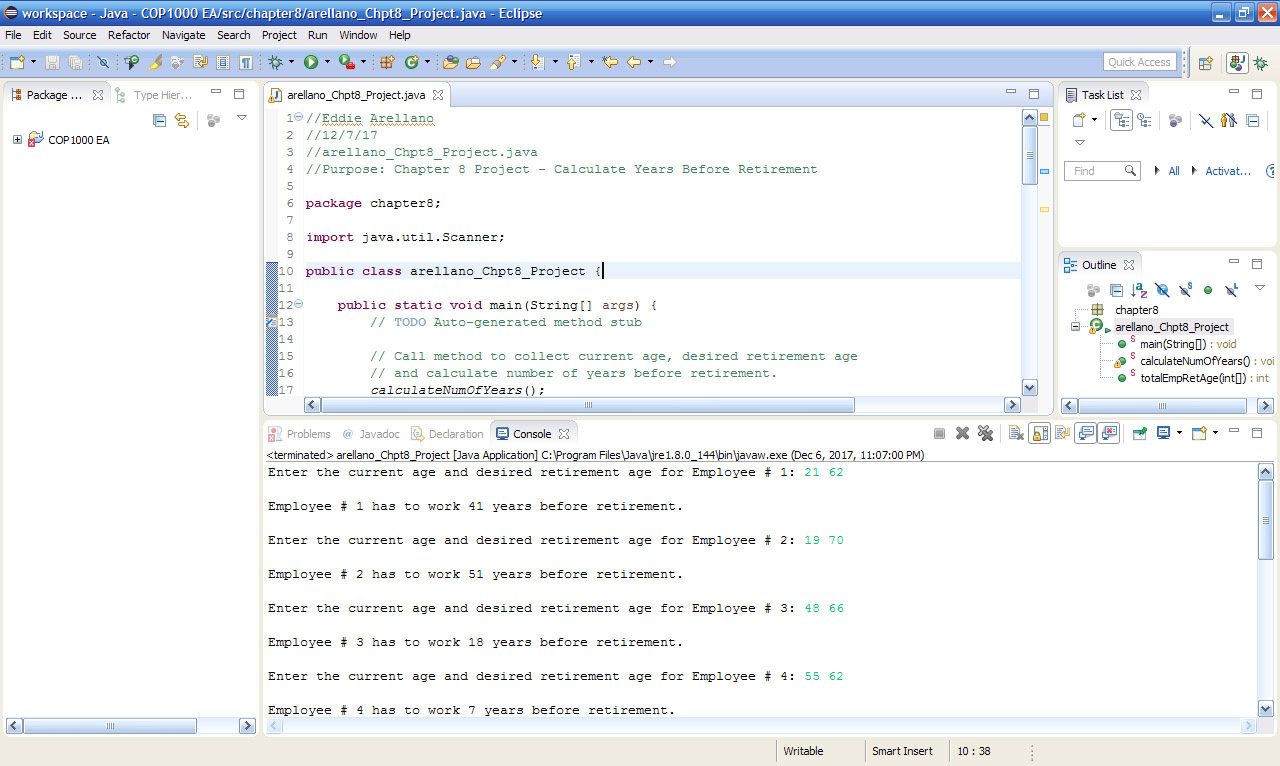The image size is (1280, 766).
Task: Click the console Terminate stop icon
Action: (940, 433)
